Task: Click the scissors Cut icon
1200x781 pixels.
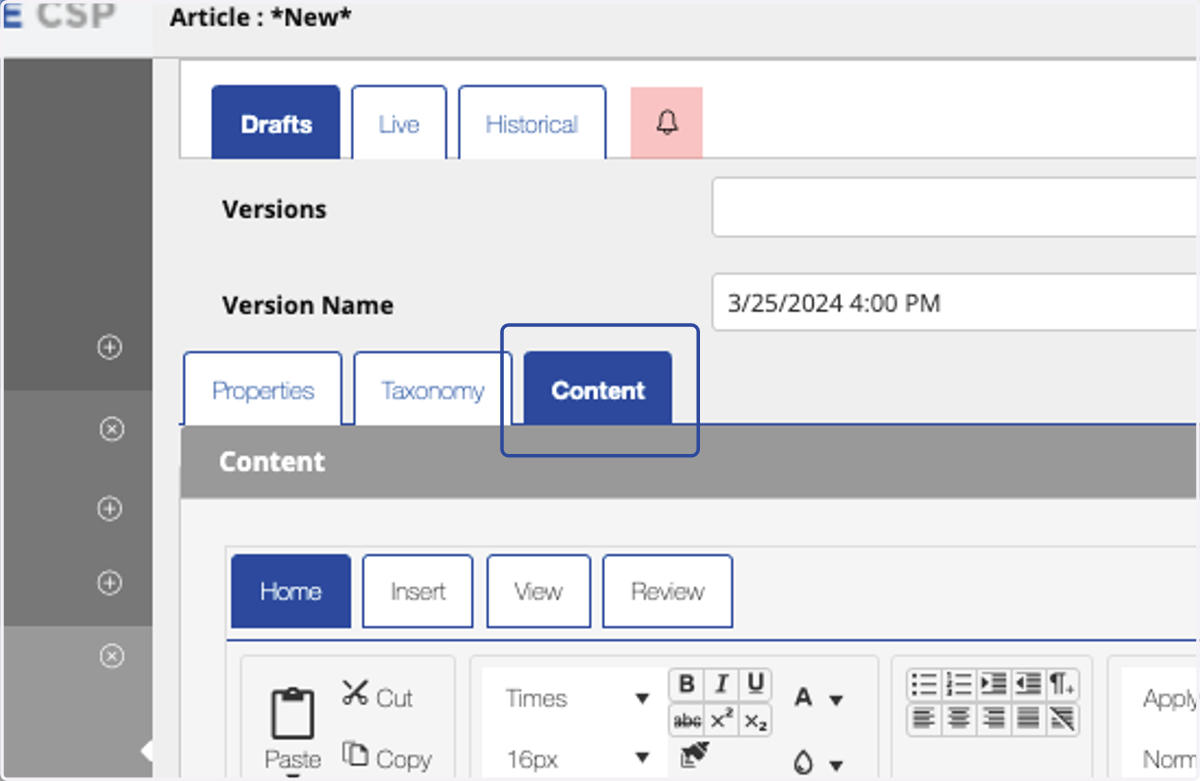Action: click(x=355, y=692)
